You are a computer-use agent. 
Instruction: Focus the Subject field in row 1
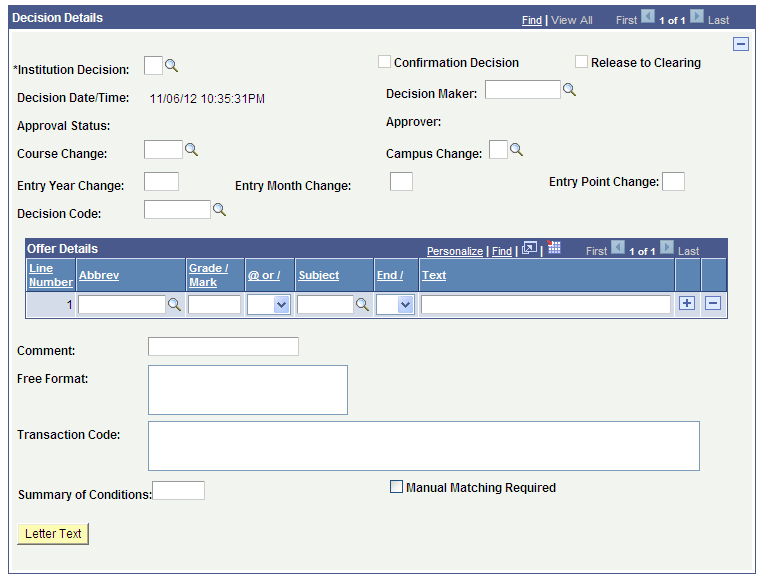(325, 305)
